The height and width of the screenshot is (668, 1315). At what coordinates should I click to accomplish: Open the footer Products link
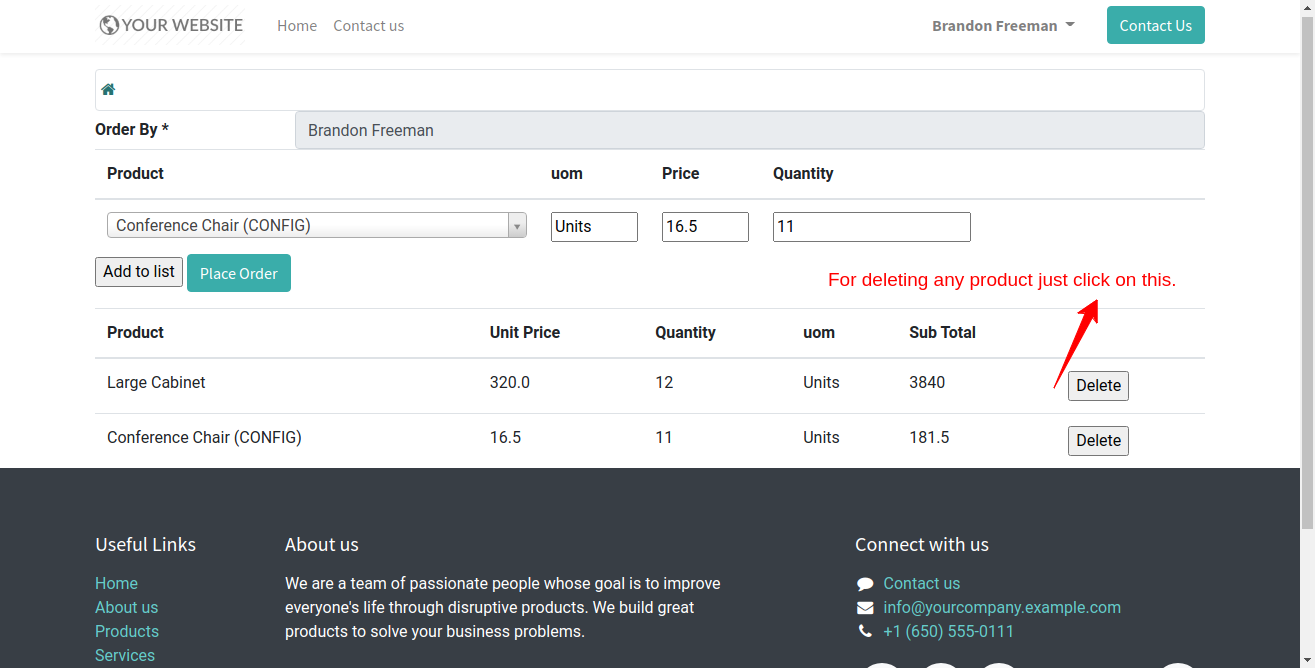click(x=127, y=632)
